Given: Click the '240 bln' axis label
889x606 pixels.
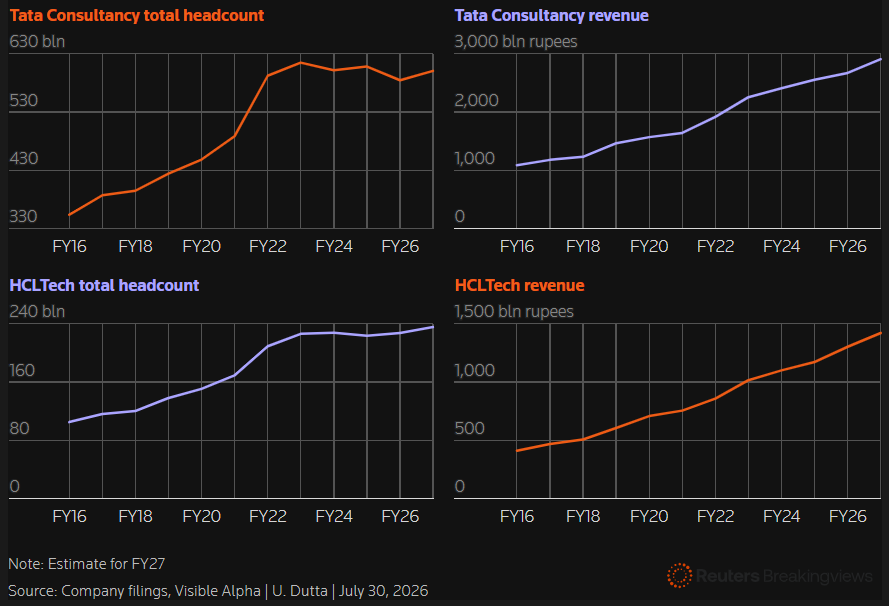Looking at the screenshot, I should tap(37, 312).
